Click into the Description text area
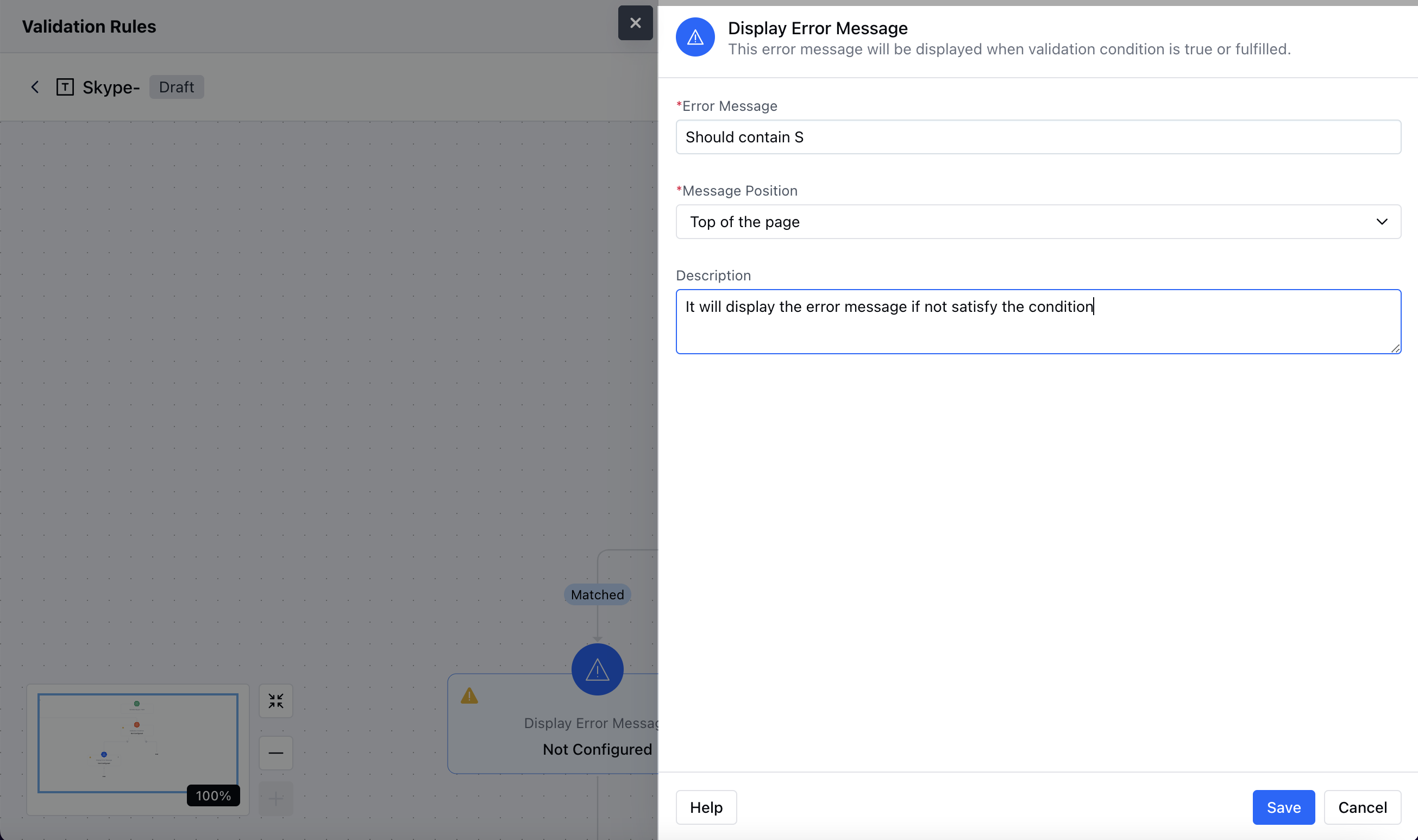The width and height of the screenshot is (1418, 840). tap(1038, 322)
